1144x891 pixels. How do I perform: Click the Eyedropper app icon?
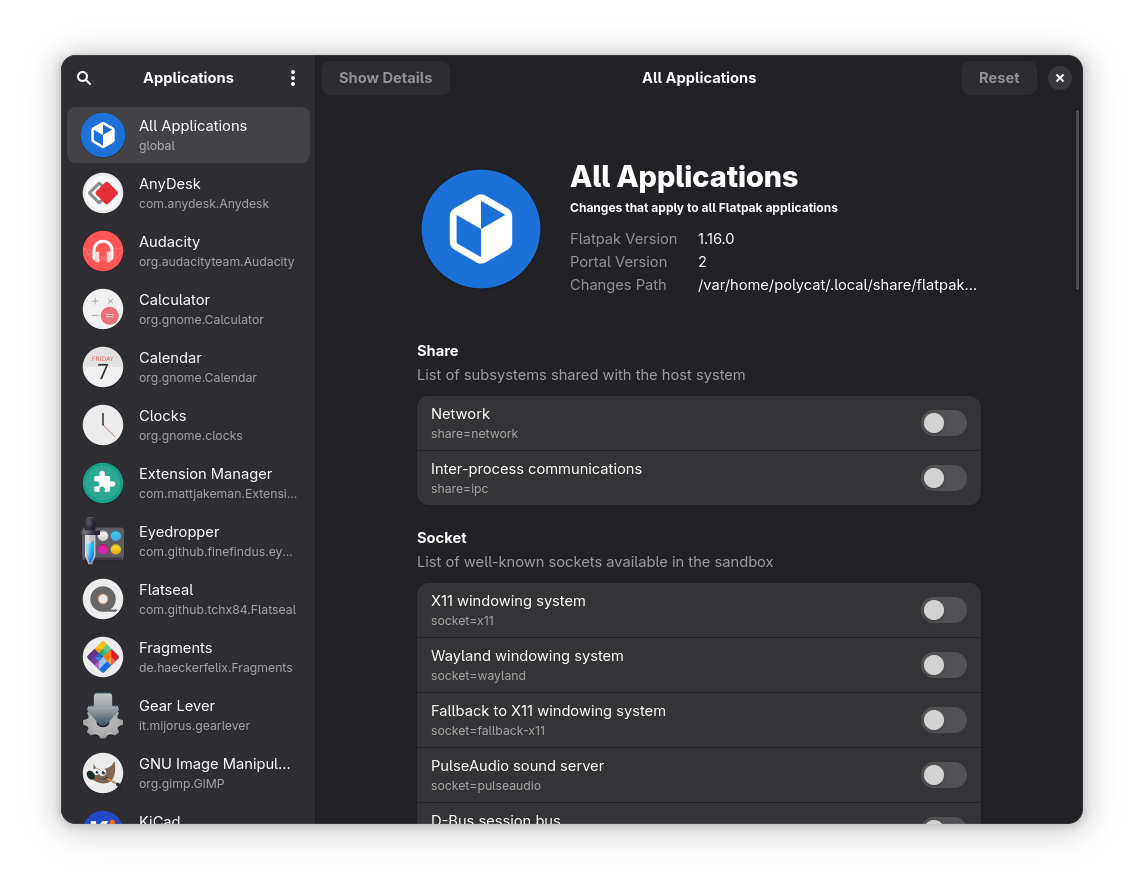point(103,541)
